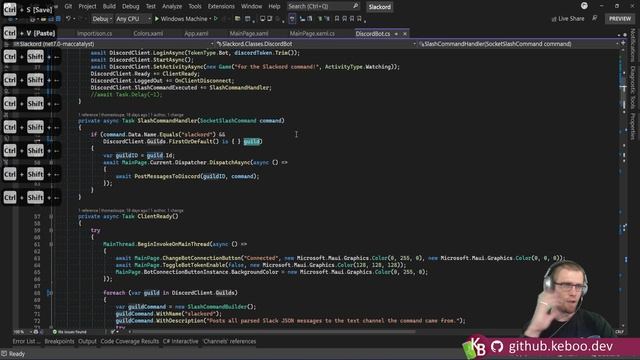This screenshot has width=640, height=360.
Task: Open the Debug configuration dropdown
Action: [x=102, y=19]
